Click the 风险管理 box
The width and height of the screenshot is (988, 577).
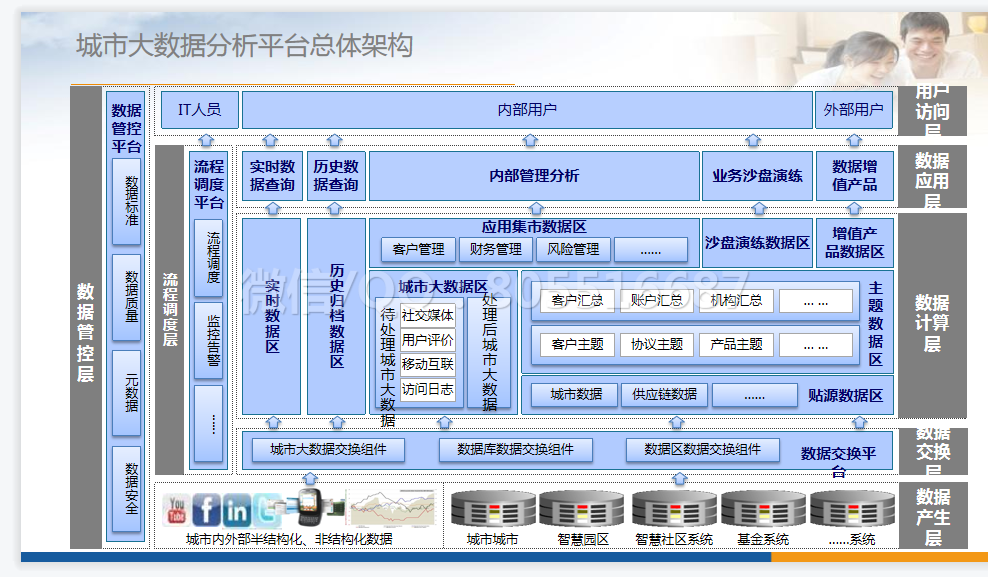tap(573, 249)
